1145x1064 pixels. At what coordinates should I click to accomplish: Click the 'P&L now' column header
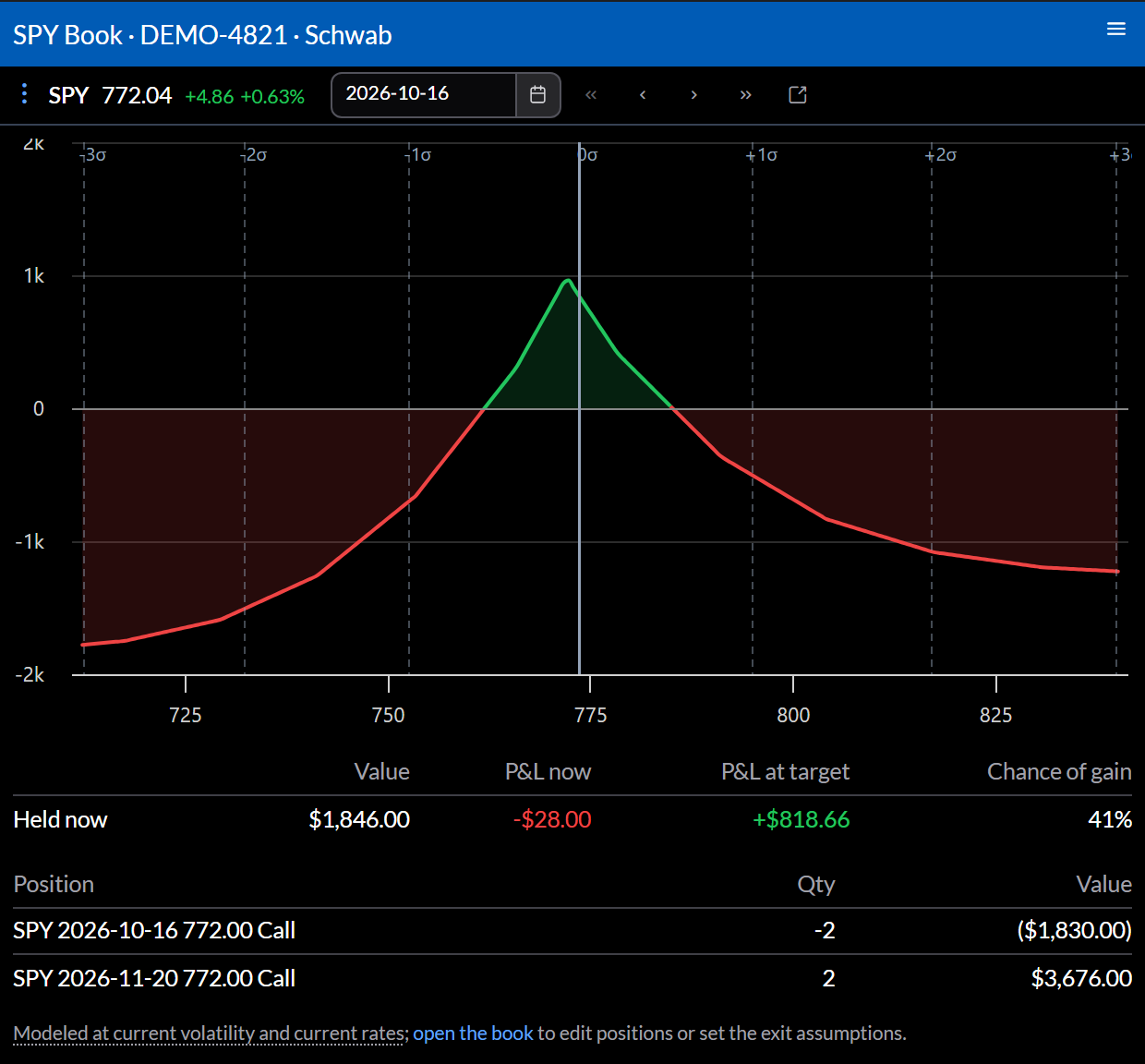pos(548,772)
